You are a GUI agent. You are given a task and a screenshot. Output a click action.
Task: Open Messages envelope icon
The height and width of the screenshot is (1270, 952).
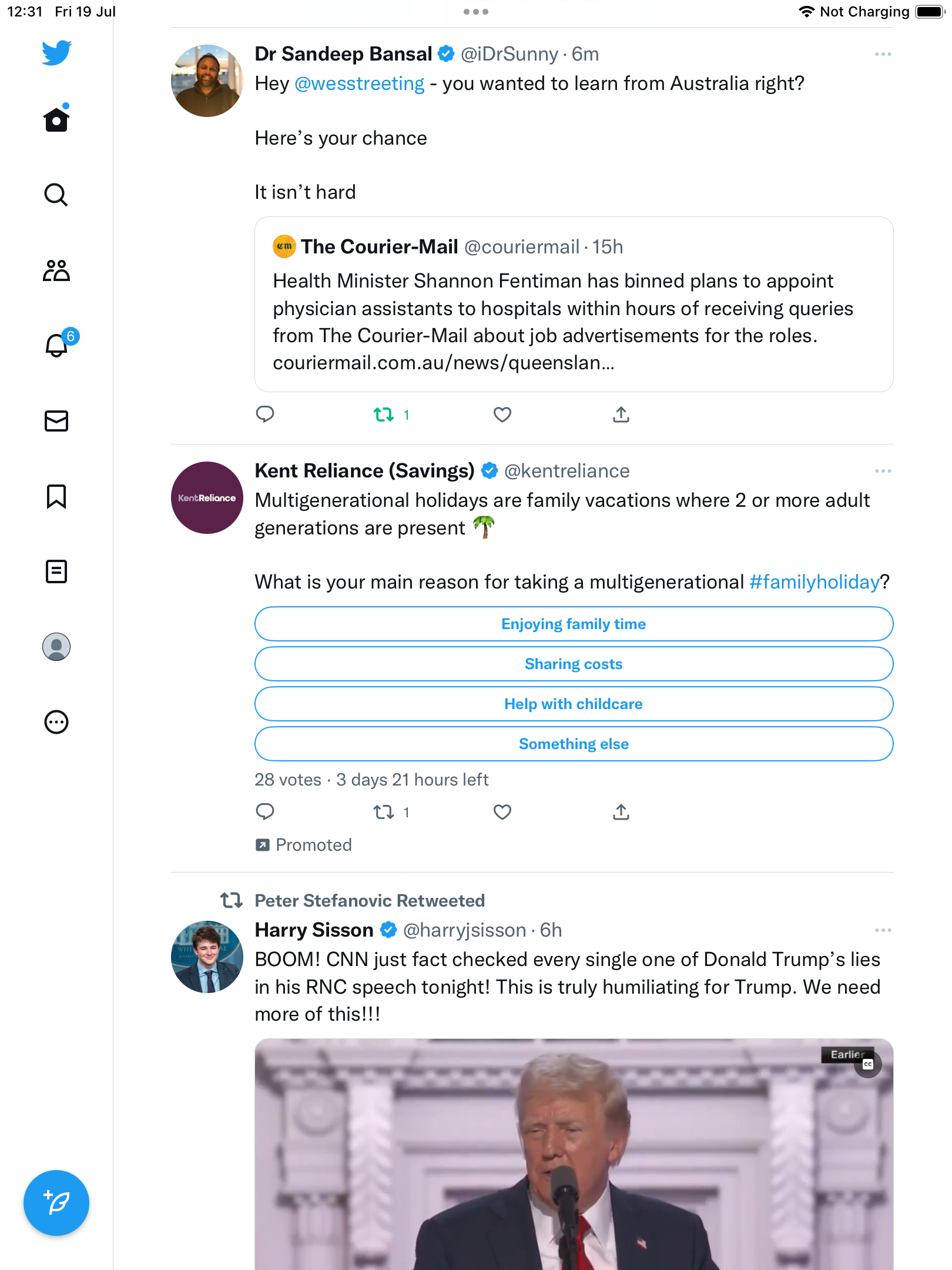click(56, 421)
